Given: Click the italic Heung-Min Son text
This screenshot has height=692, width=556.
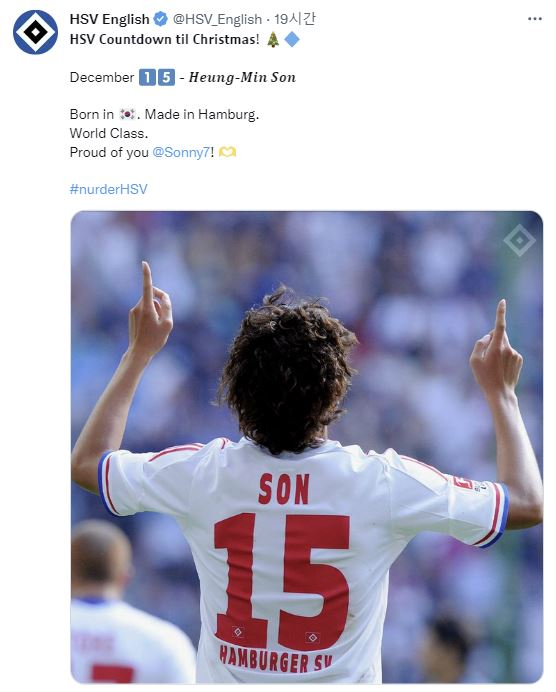Looking at the screenshot, I should click(242, 77).
